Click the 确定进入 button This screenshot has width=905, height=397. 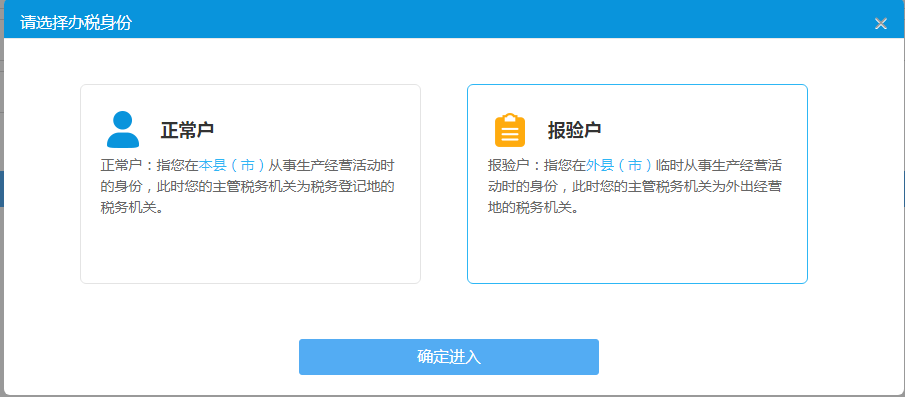(448, 357)
